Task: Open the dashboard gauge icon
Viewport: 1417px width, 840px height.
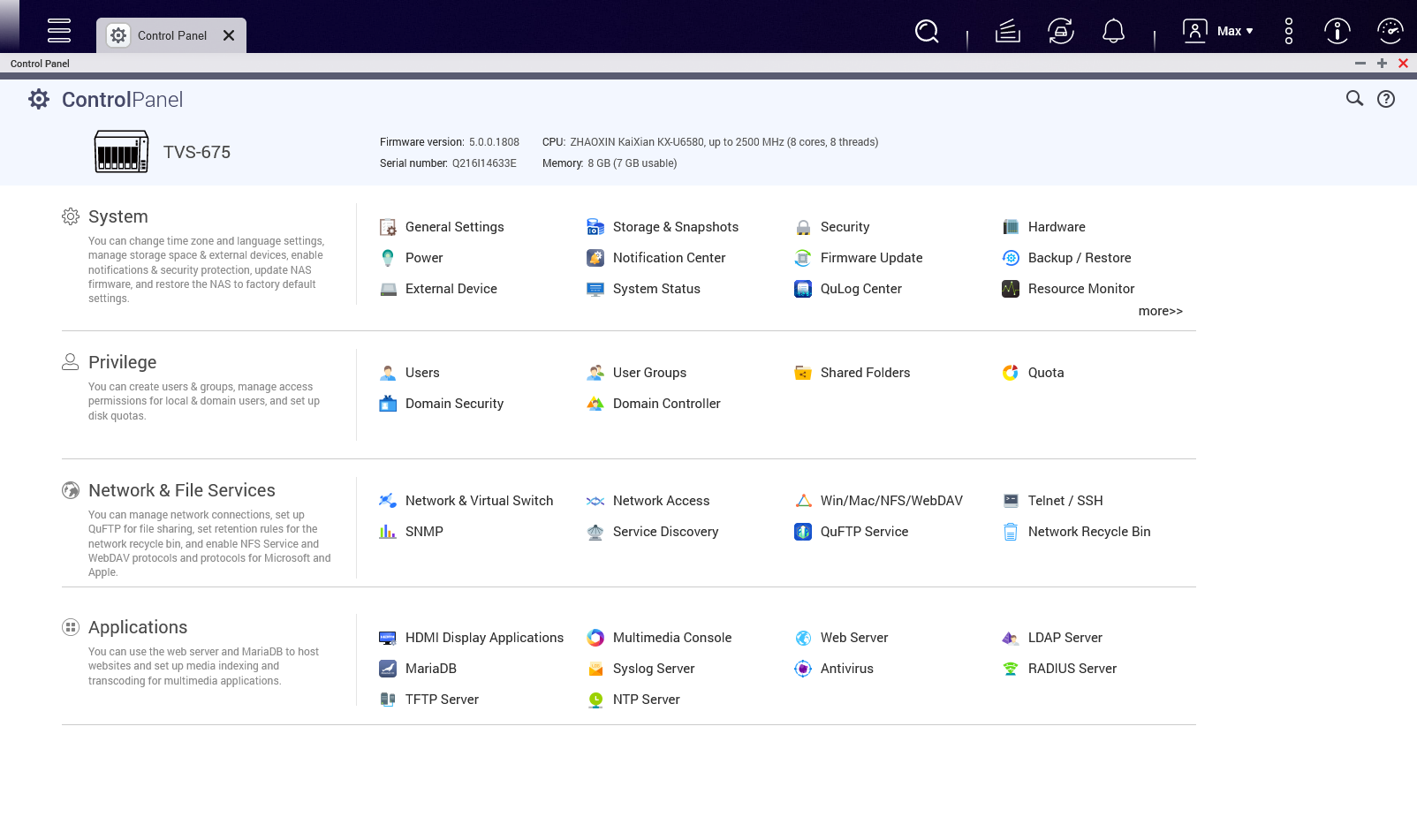Action: click(x=1390, y=32)
